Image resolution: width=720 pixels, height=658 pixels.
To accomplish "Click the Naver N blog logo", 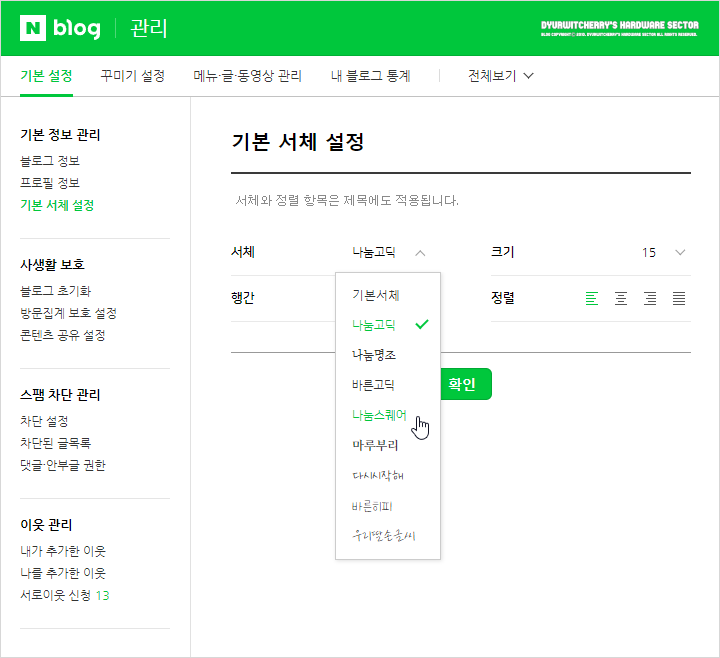I will point(60,28).
